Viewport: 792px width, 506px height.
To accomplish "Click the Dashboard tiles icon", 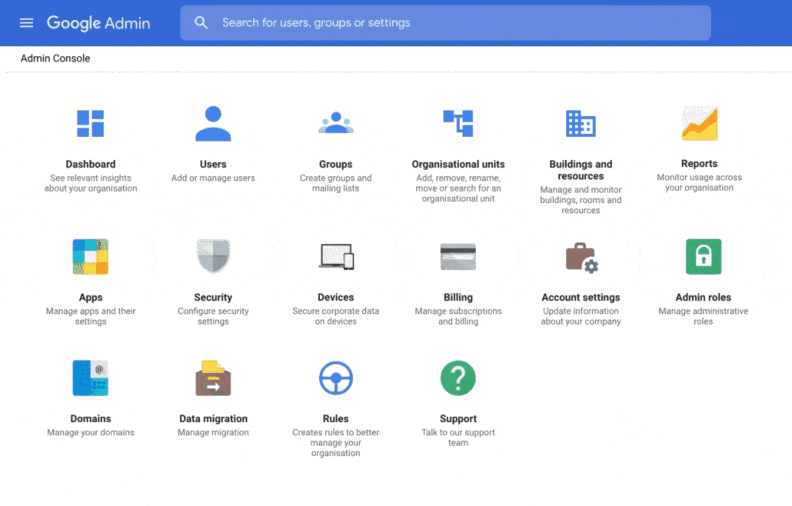I will [90, 123].
